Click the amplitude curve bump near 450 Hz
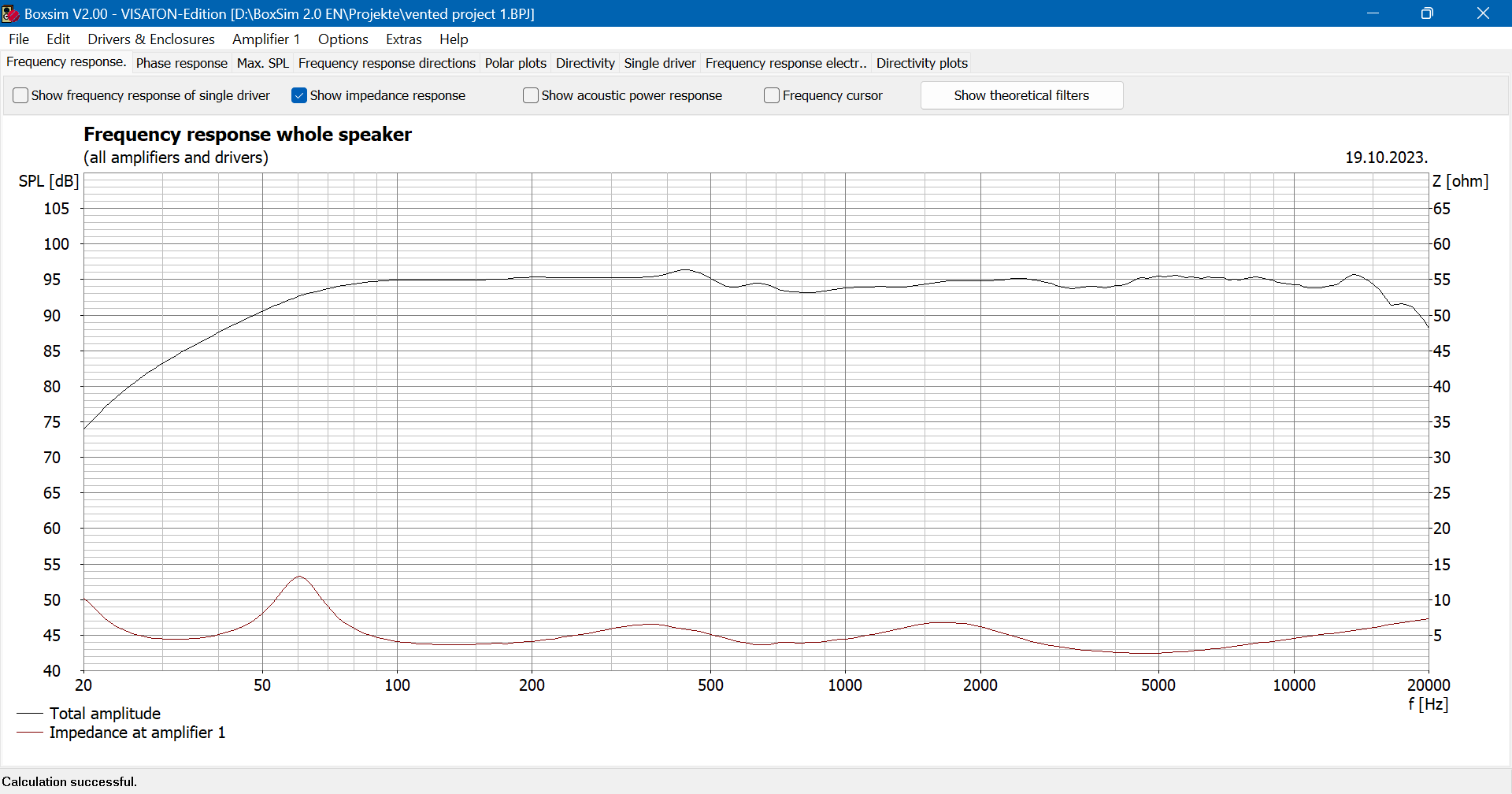The image size is (1512, 794). 684,270
